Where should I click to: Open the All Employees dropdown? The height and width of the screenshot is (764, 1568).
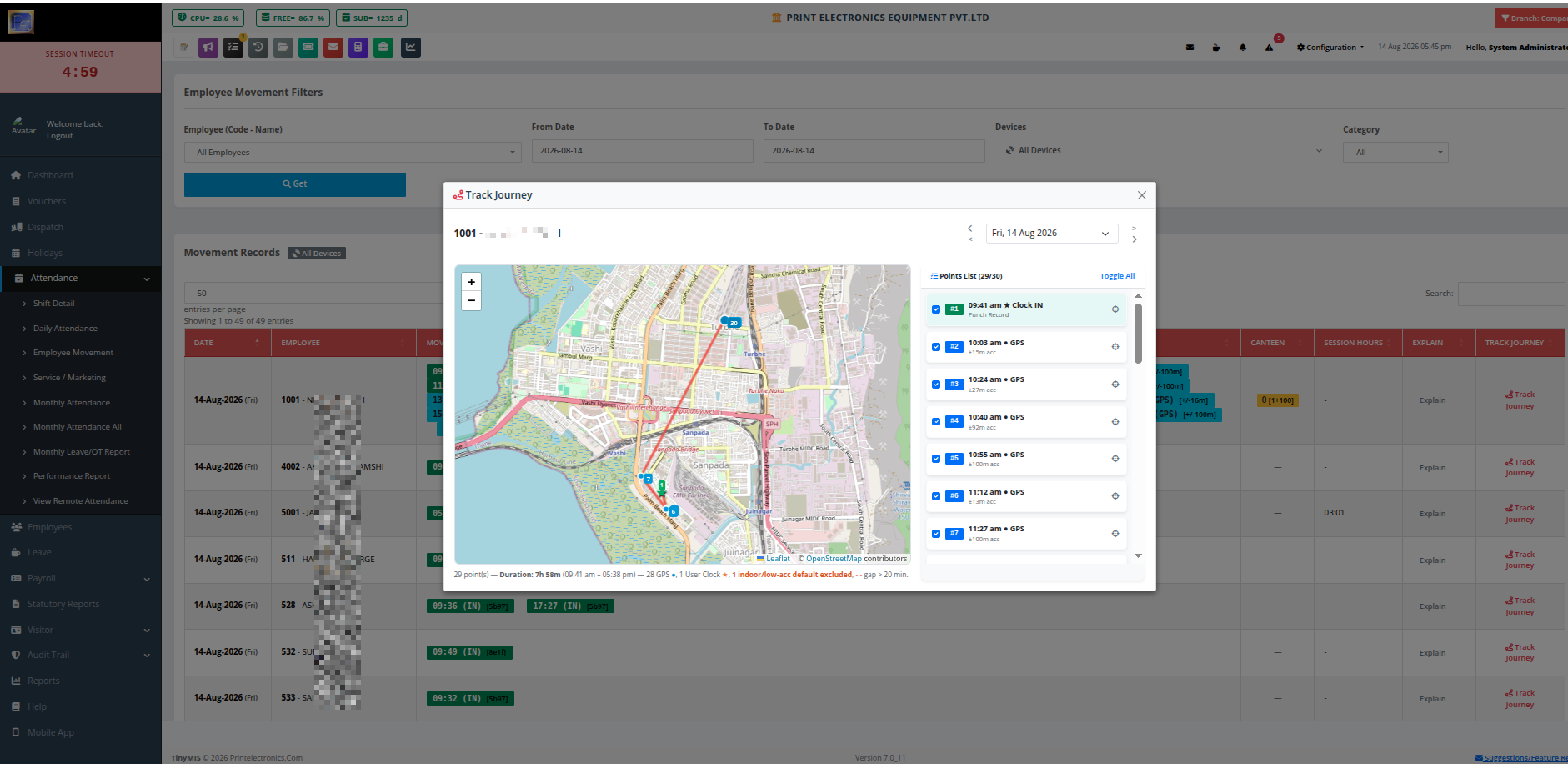(x=353, y=152)
